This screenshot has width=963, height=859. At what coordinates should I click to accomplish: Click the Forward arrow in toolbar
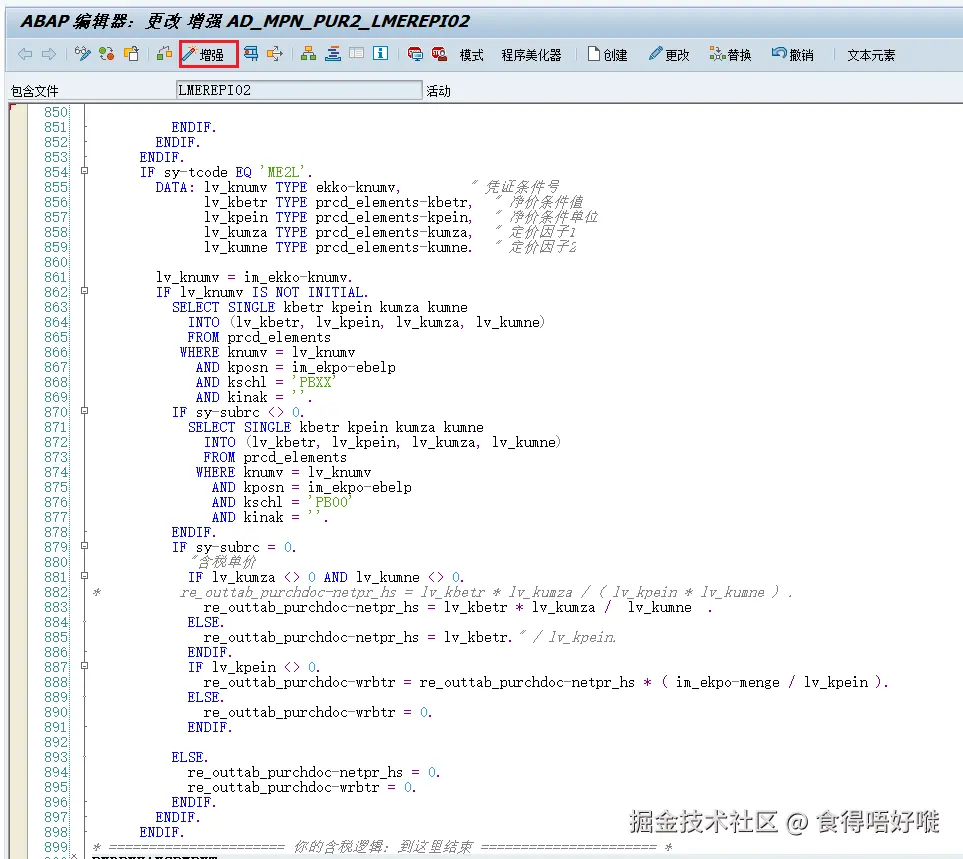(x=49, y=54)
